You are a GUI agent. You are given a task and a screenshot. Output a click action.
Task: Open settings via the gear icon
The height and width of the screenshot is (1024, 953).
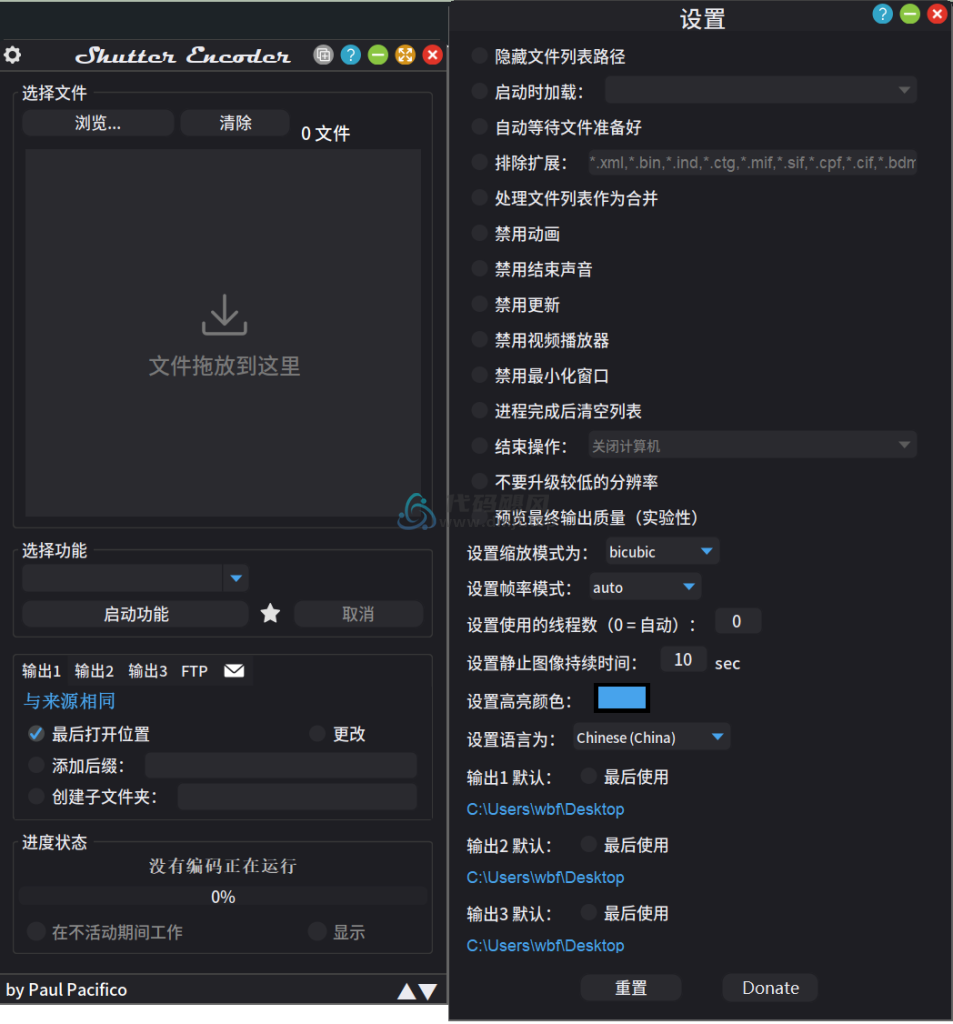coord(12,55)
